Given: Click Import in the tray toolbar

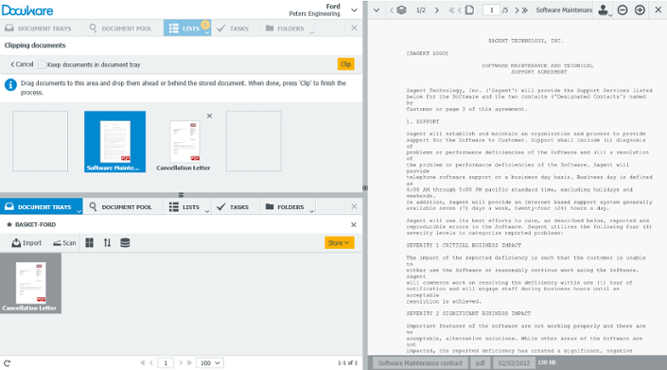Looking at the screenshot, I should pos(27,243).
